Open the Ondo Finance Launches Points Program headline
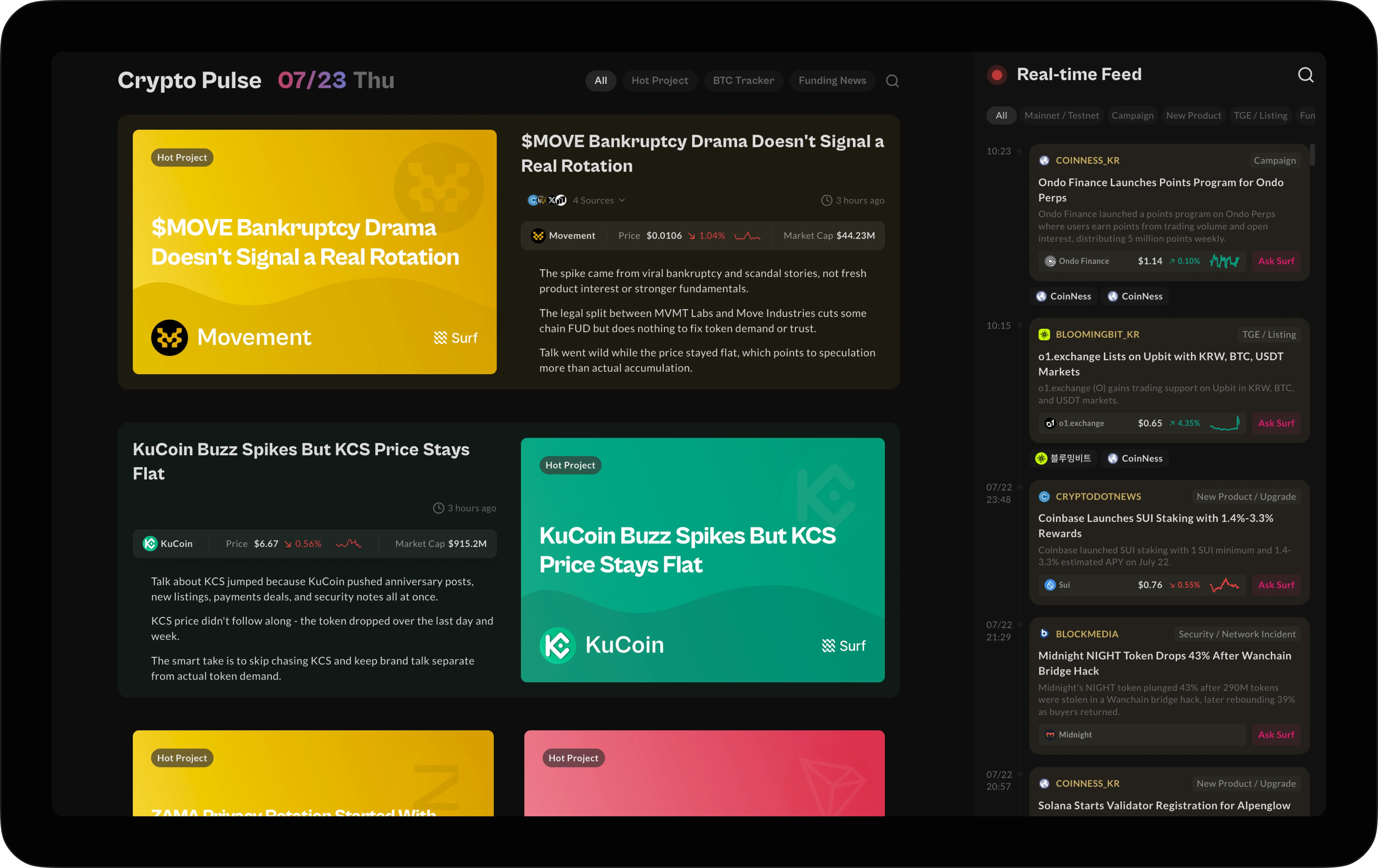Screen dimensions: 1378x868 (1161, 190)
